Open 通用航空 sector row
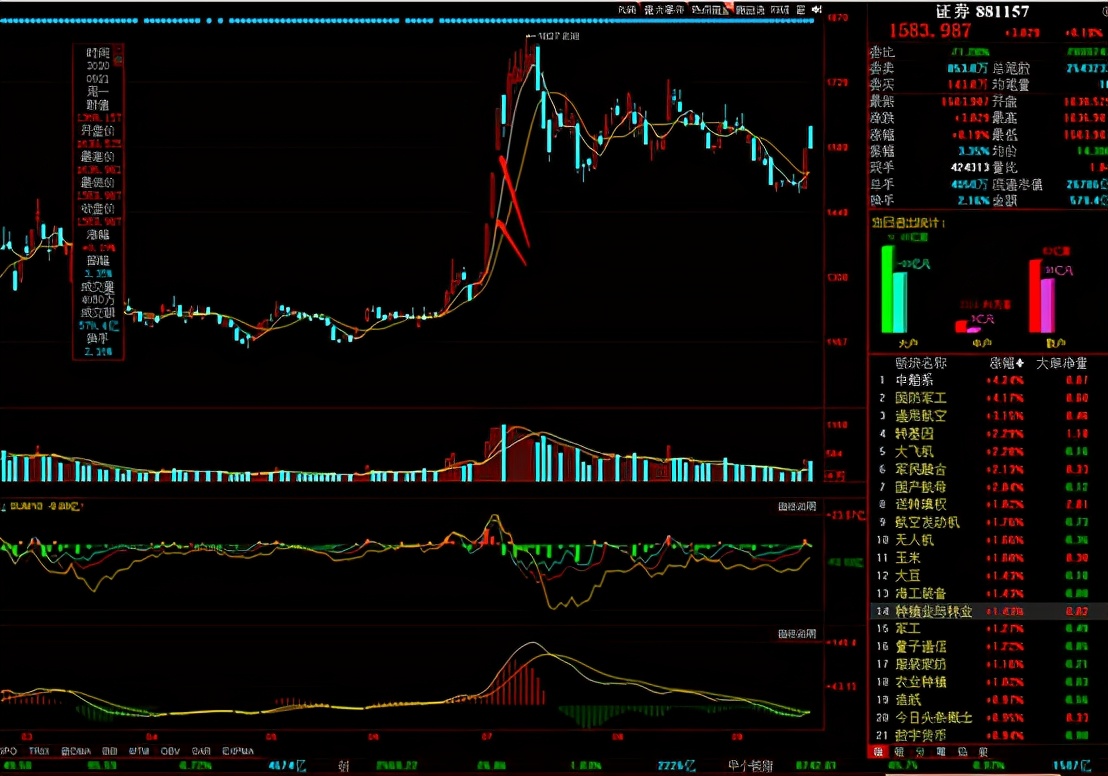1108x776 pixels. click(x=989, y=416)
